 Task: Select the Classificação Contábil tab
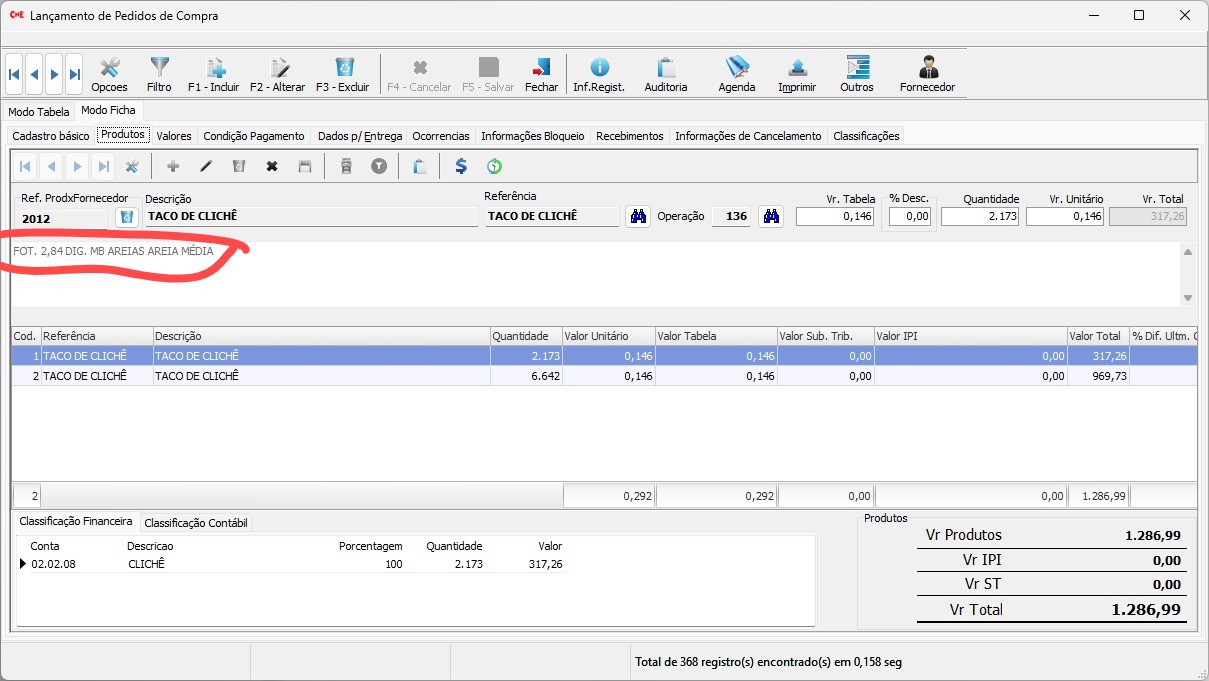195,523
